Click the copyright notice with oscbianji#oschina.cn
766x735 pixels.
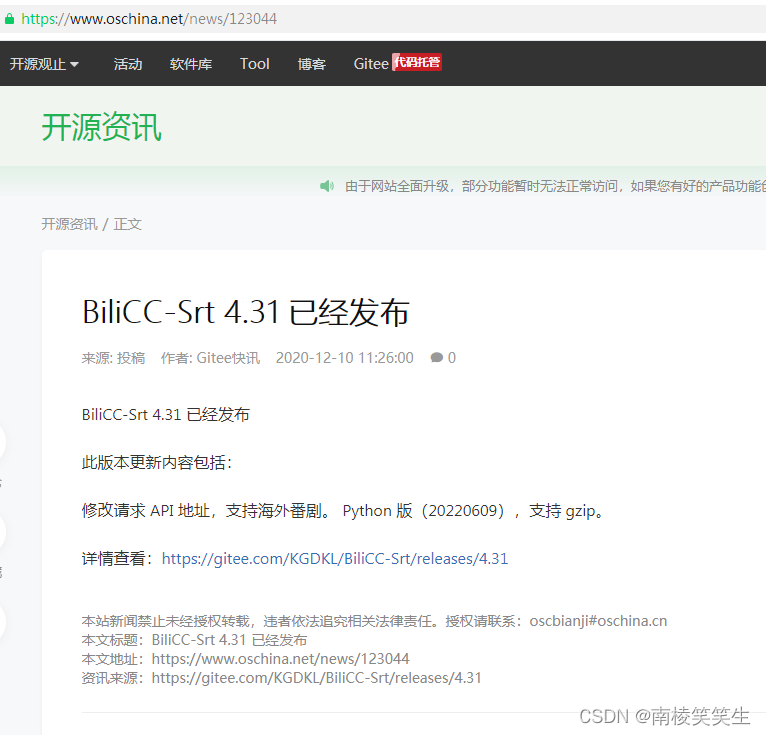374,621
